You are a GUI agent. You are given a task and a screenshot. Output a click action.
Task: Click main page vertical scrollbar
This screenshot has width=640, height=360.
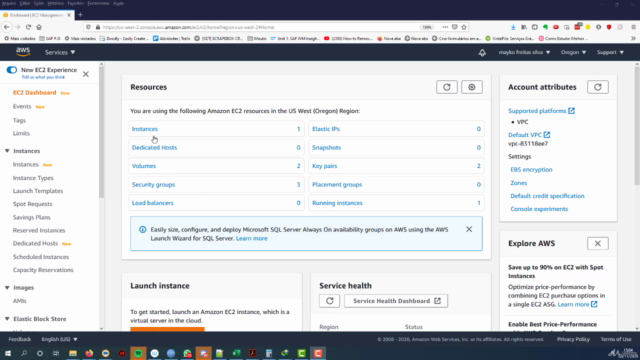637,127
